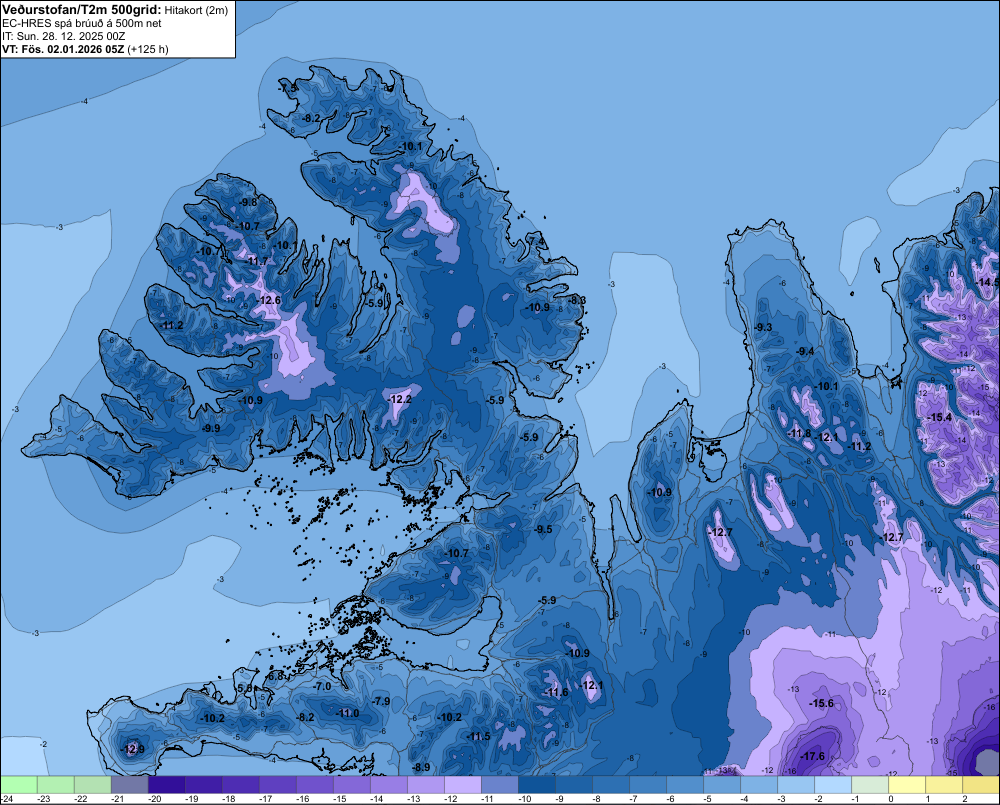Screen dimensions: 1000x805
Task: Click the legend swatch between -21 and -20
Action: tap(129, 784)
